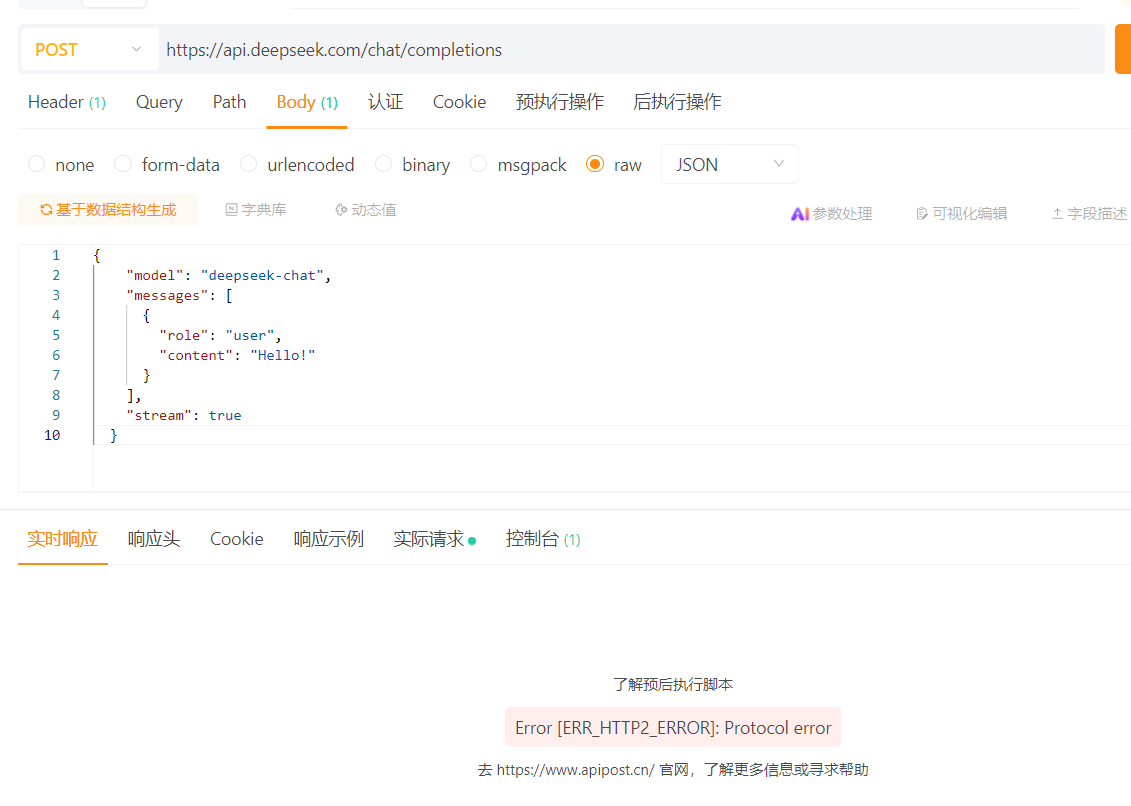Image resolution: width=1131 pixels, height=806 pixels.
Task: Select the binary radio button
Action: [384, 165]
